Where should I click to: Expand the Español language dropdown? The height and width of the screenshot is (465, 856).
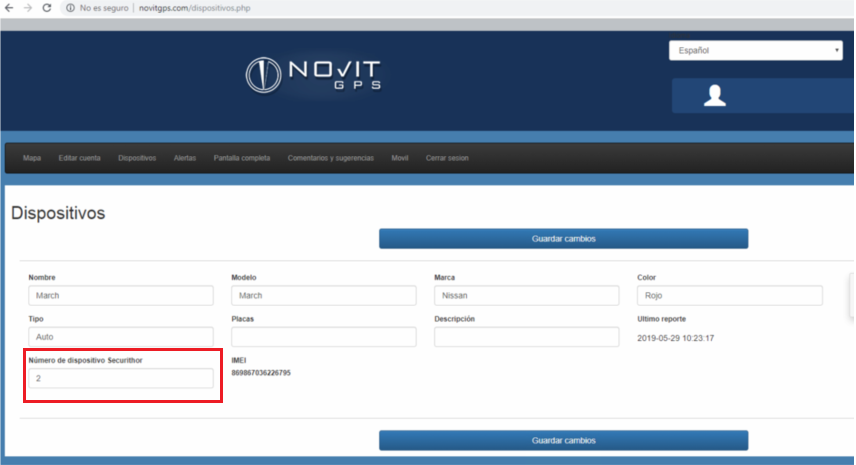[x=756, y=50]
